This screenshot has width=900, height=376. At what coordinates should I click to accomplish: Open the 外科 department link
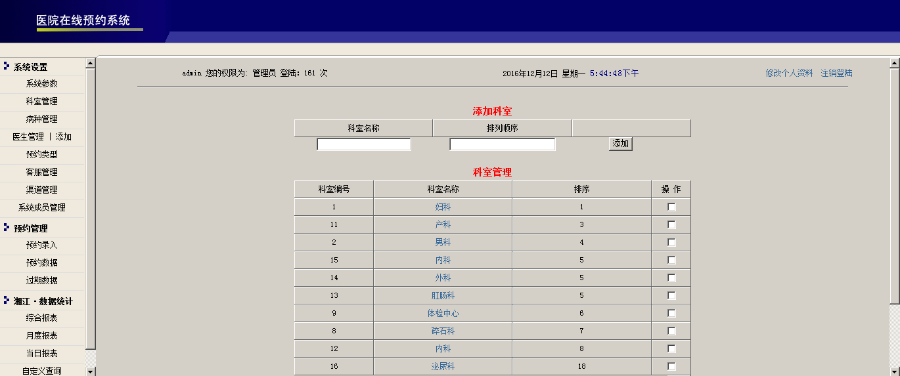coord(443,278)
